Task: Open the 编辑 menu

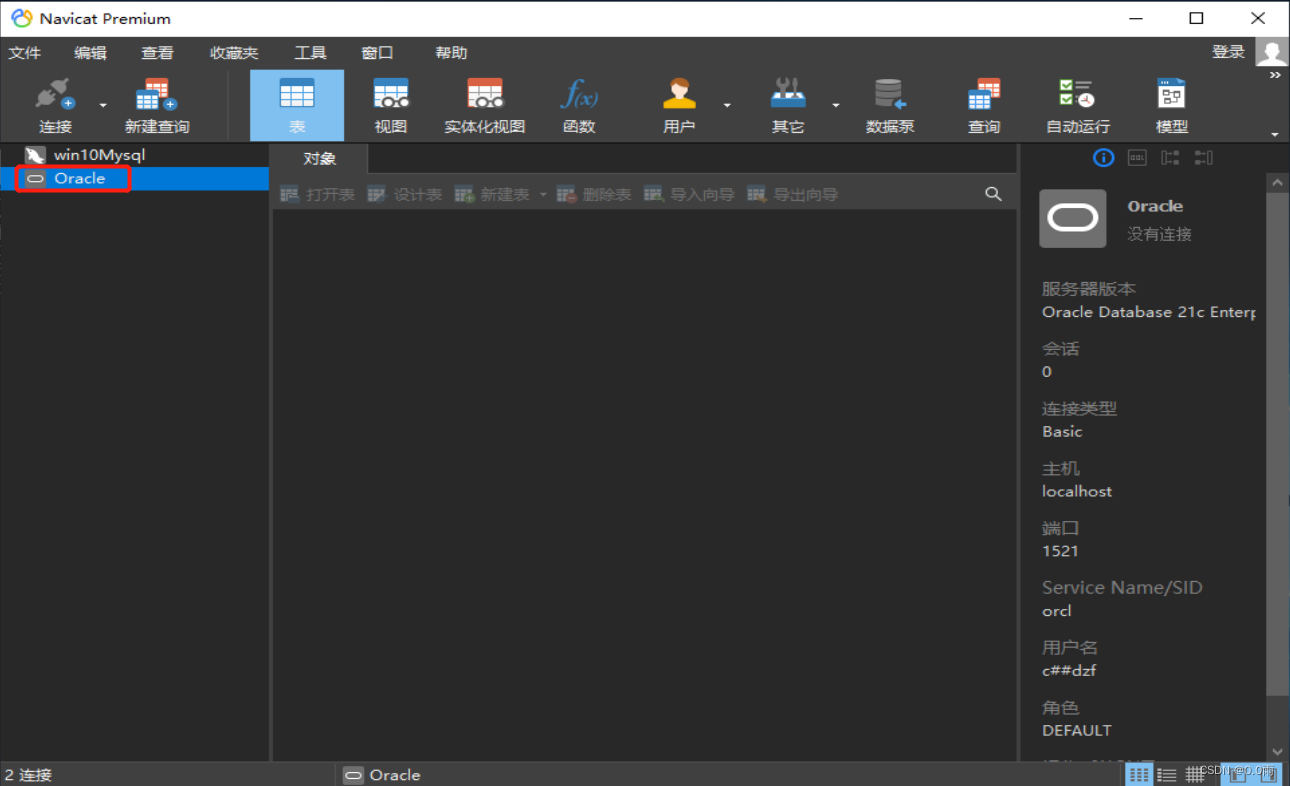Action: pos(90,53)
